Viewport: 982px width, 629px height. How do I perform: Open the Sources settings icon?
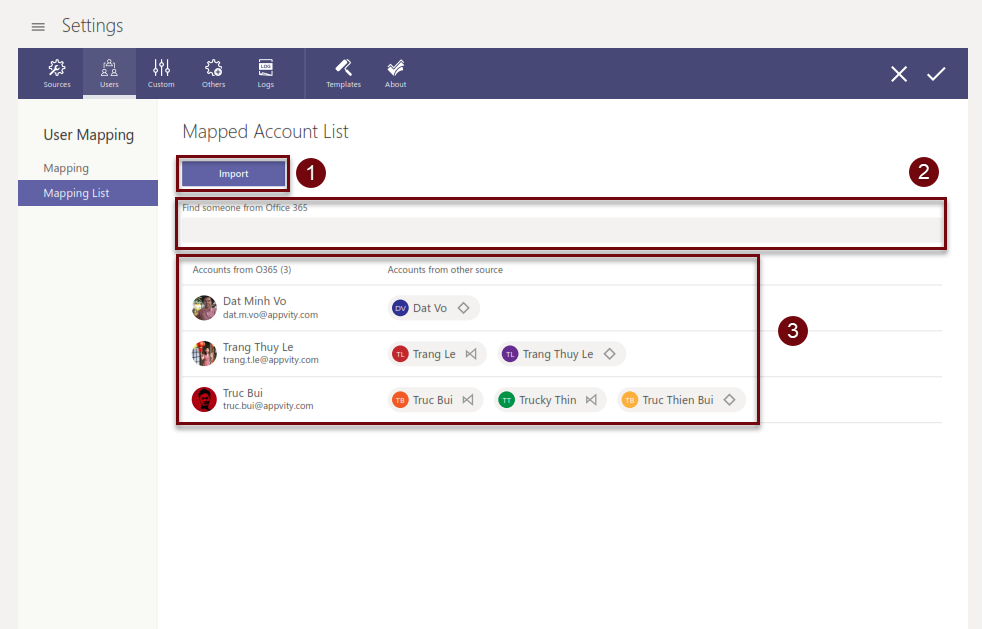pyautogui.click(x=57, y=73)
